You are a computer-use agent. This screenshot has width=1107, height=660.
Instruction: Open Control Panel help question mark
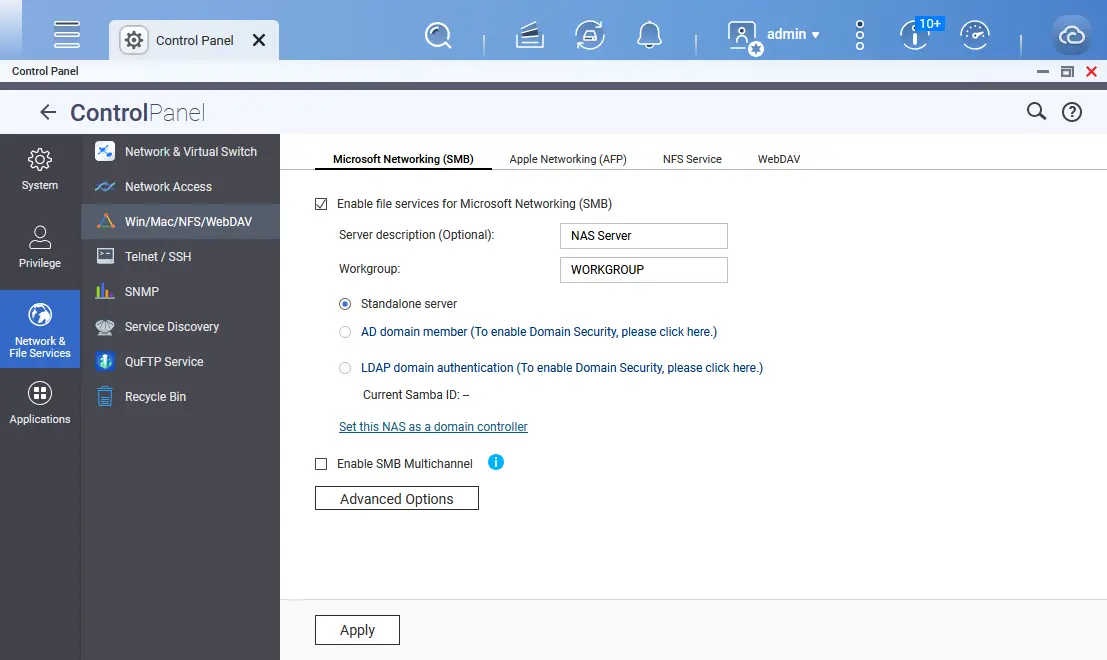(x=1072, y=112)
